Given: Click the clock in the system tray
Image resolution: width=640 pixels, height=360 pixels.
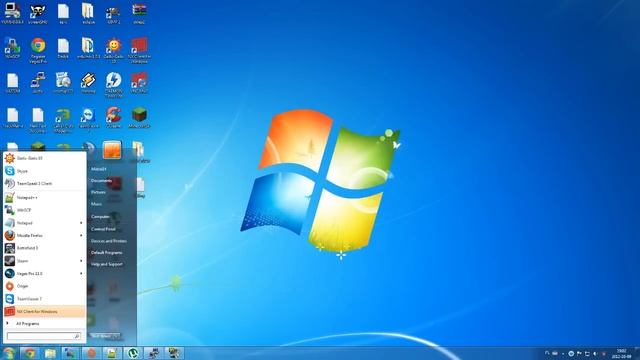Looking at the screenshot, I should [621, 353].
